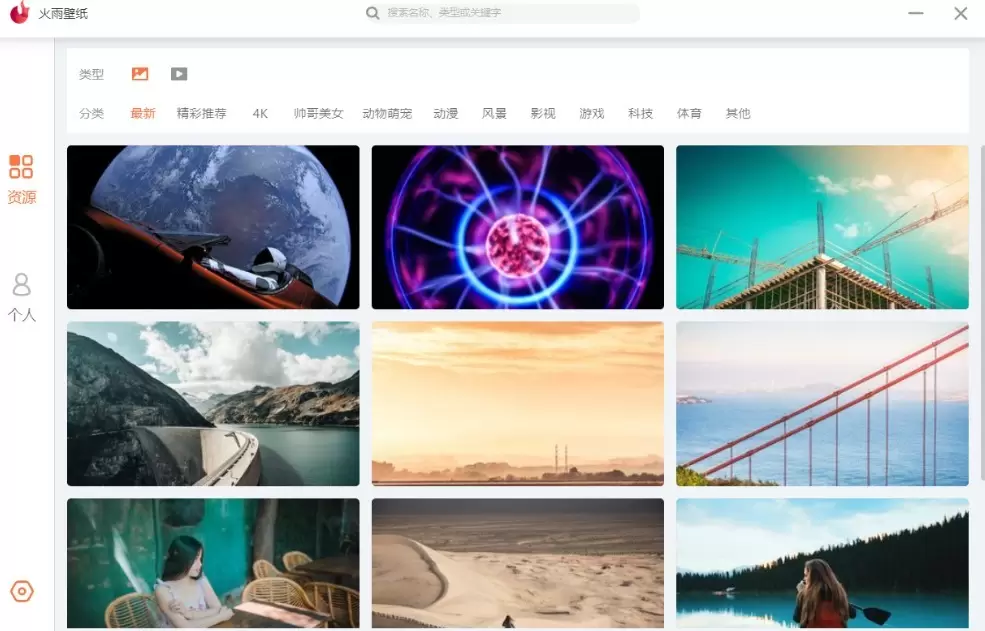Open the 资源 resources section

pos(21,180)
